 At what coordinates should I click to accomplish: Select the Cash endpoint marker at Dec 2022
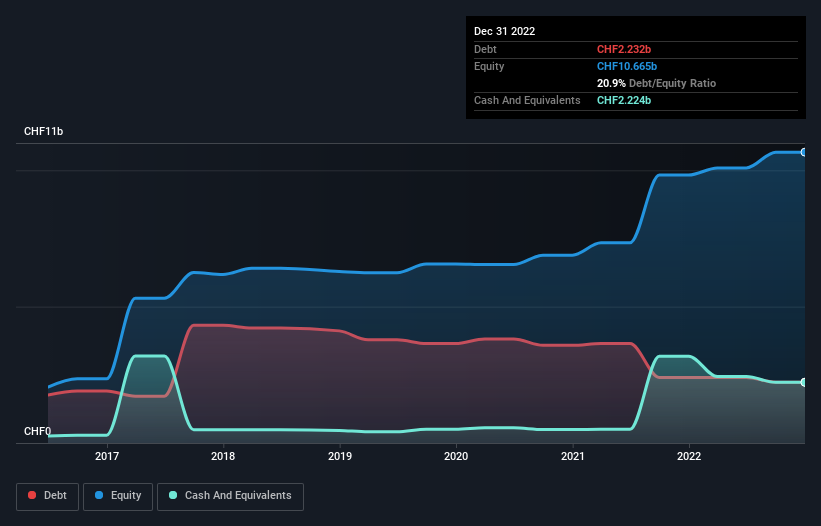click(804, 382)
